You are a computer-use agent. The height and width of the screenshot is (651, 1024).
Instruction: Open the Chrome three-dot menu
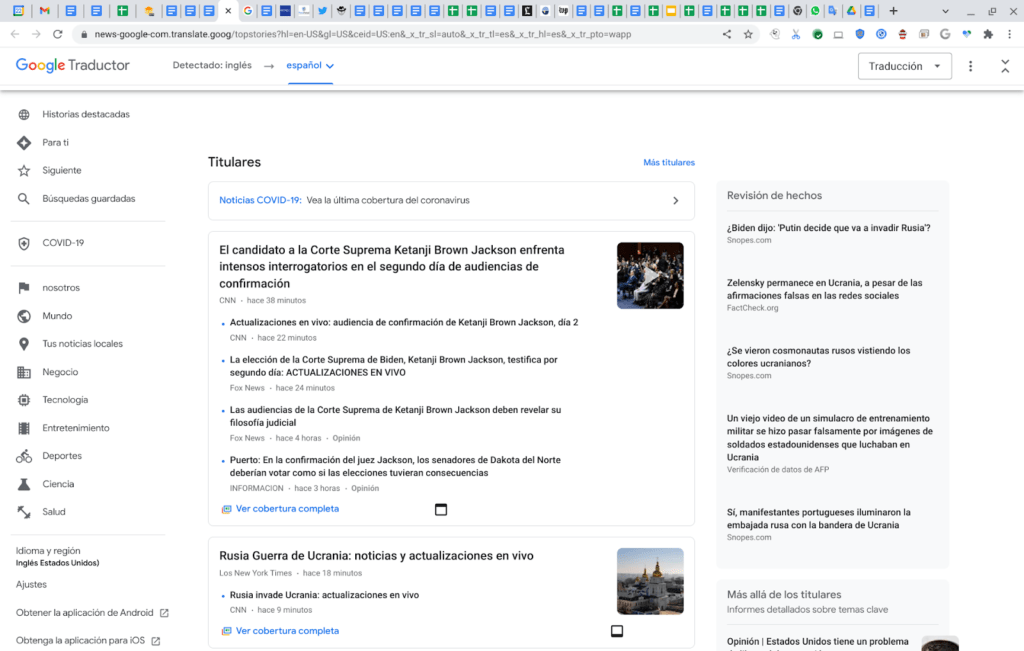[x=1010, y=34]
